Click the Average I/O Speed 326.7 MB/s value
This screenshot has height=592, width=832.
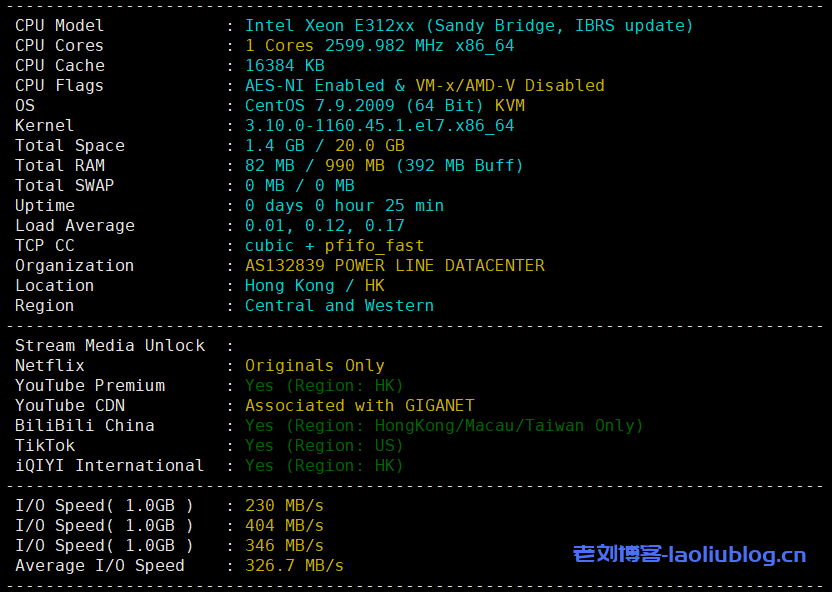coord(294,566)
